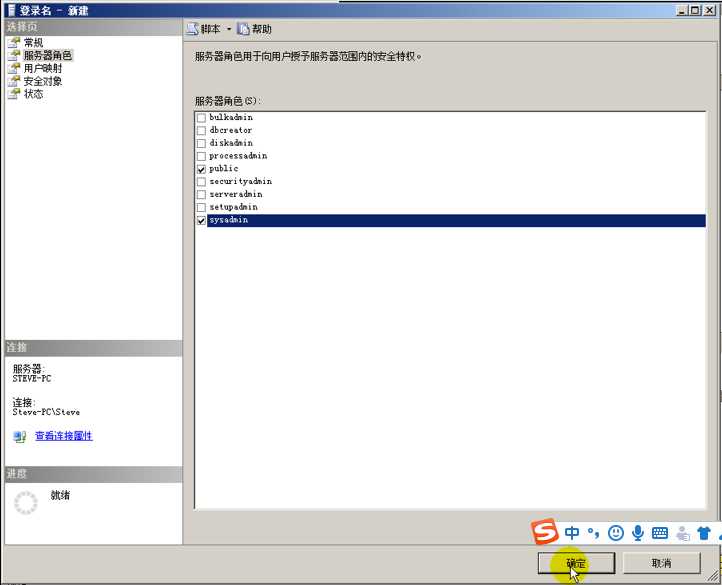Select the securityadmin row text
This screenshot has height=585, width=722.
tap(240, 181)
